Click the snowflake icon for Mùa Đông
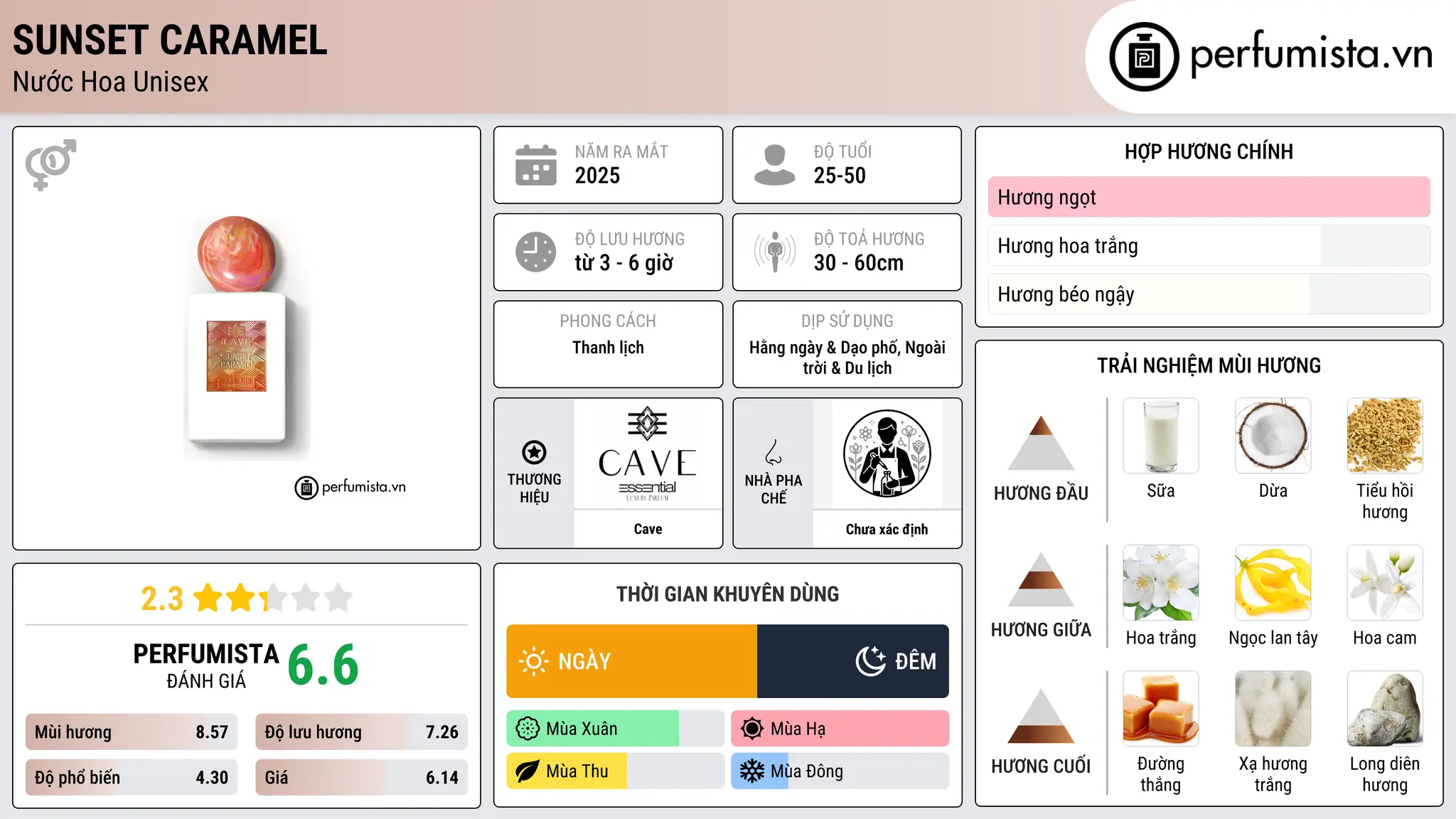This screenshot has width=1456, height=819. pos(751,771)
